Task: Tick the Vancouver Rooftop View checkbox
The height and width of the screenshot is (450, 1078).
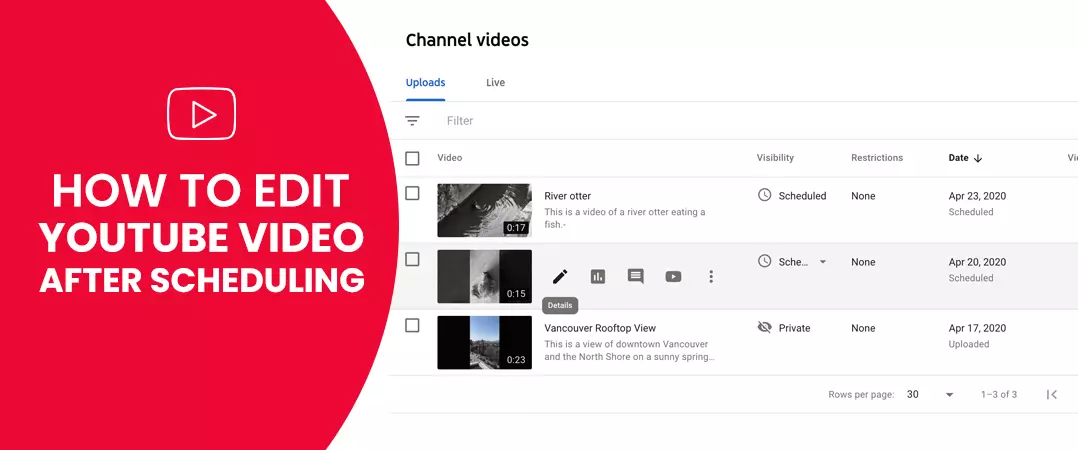Action: (x=412, y=325)
